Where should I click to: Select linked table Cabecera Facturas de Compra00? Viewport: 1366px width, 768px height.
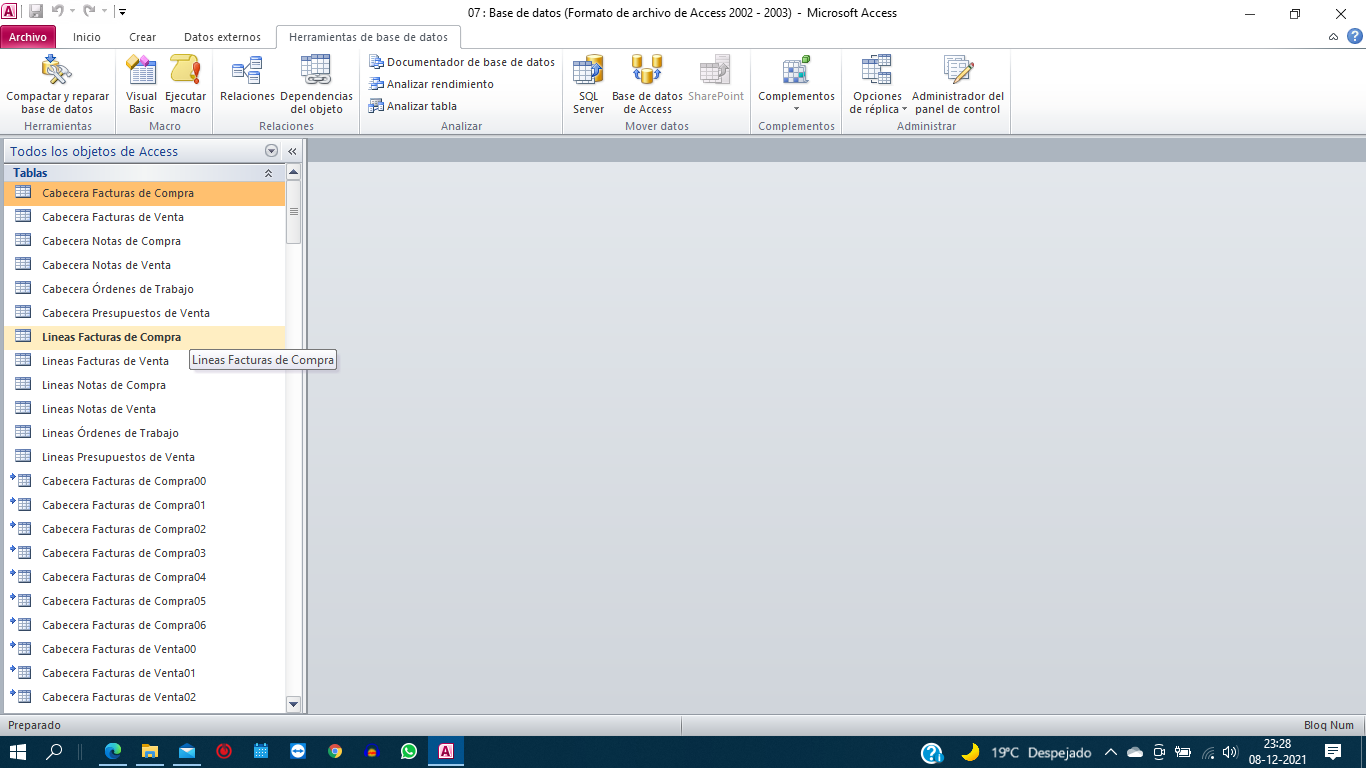click(x=144, y=481)
